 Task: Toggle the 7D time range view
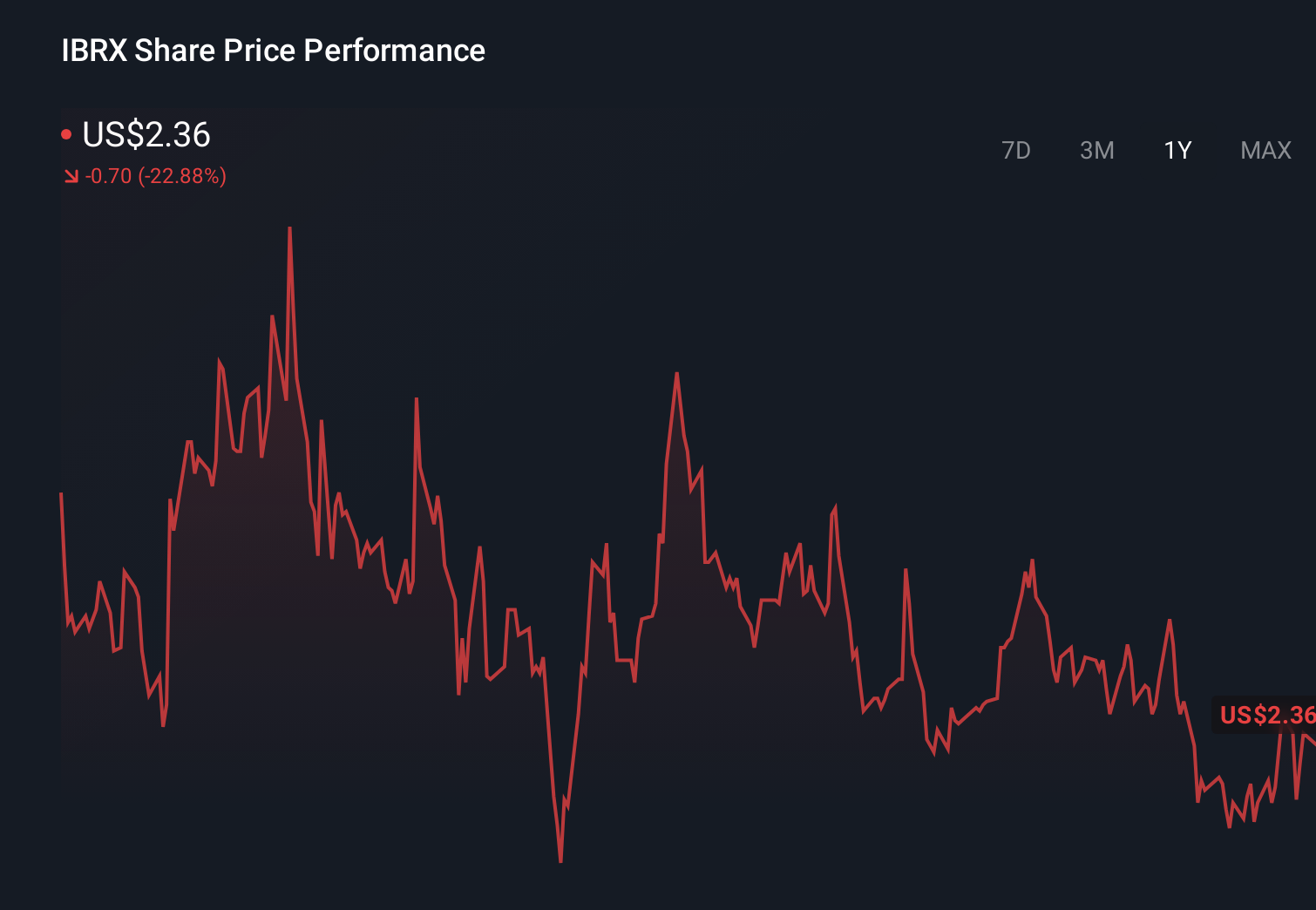pyautogui.click(x=1017, y=150)
